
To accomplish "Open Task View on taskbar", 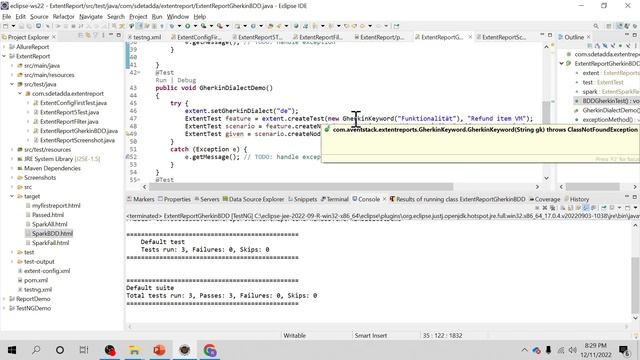I will pyautogui.click(x=84, y=350).
